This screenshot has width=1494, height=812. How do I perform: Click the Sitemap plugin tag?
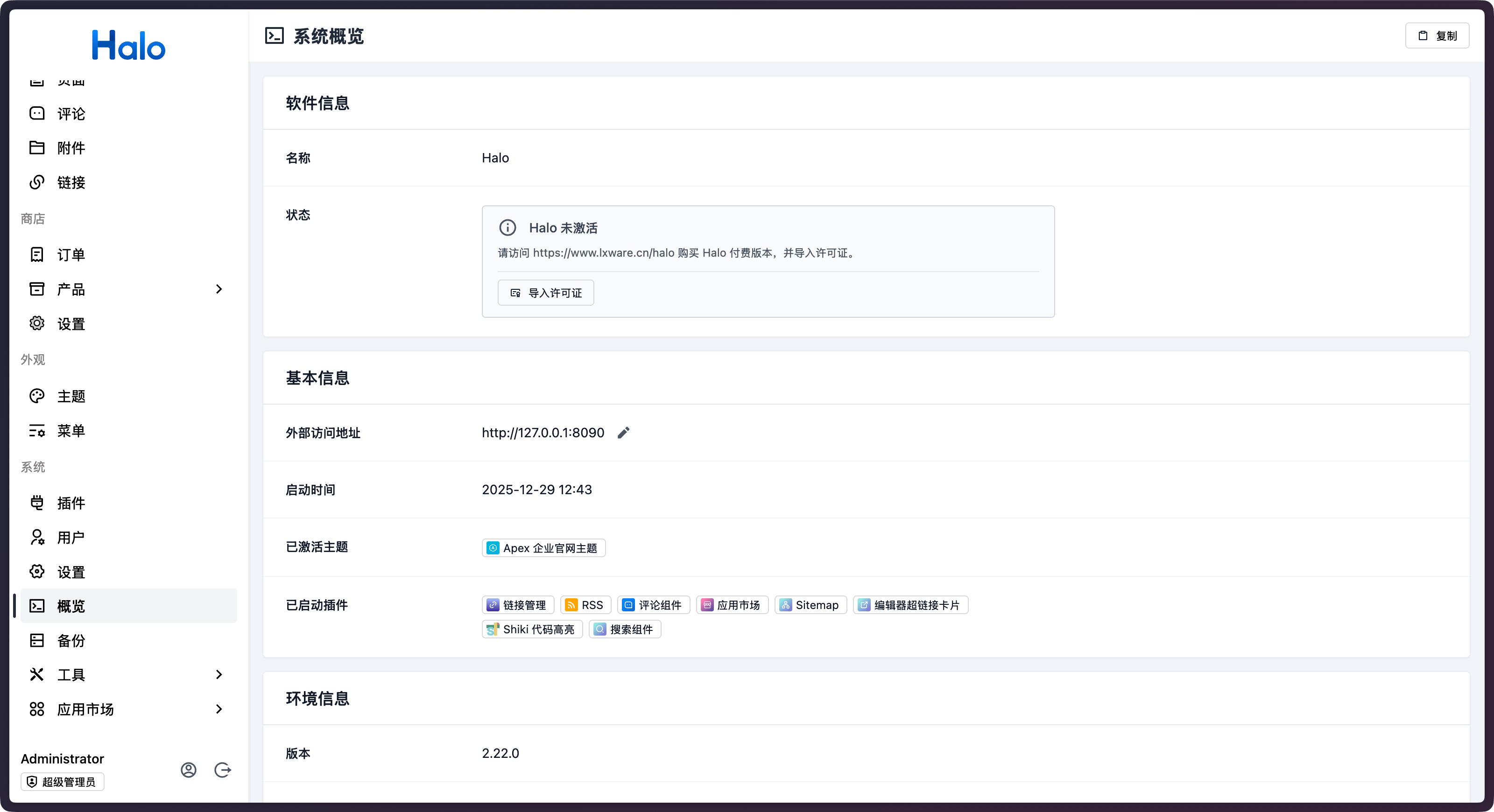(x=810, y=605)
